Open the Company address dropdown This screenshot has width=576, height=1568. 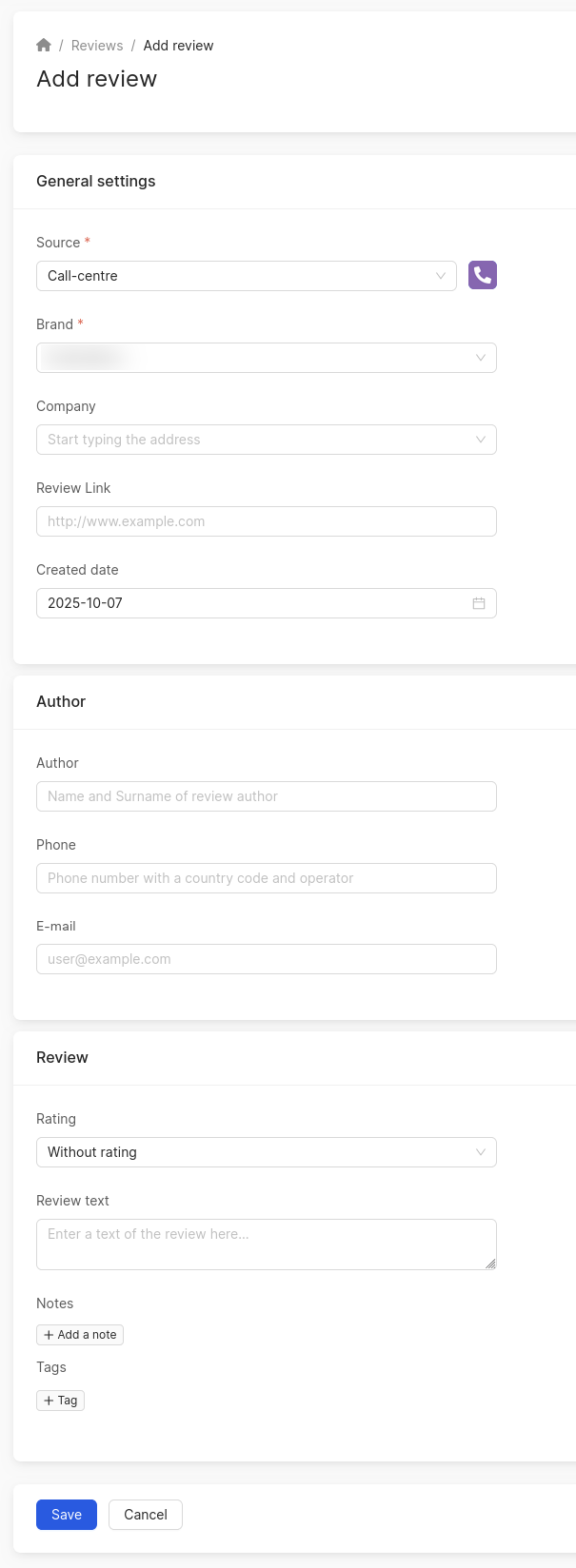pos(267,440)
